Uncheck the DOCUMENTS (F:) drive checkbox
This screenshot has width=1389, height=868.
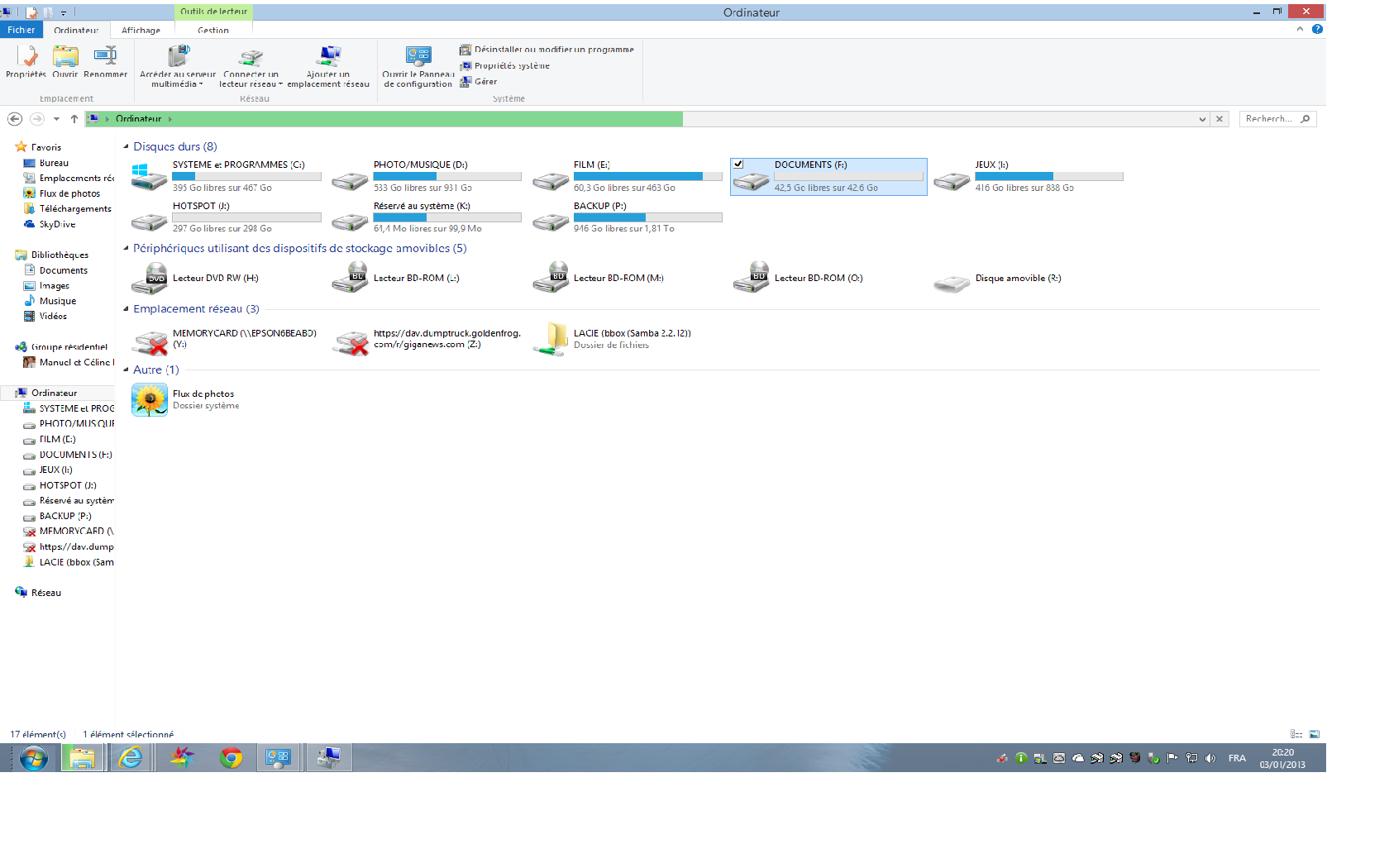click(x=738, y=165)
